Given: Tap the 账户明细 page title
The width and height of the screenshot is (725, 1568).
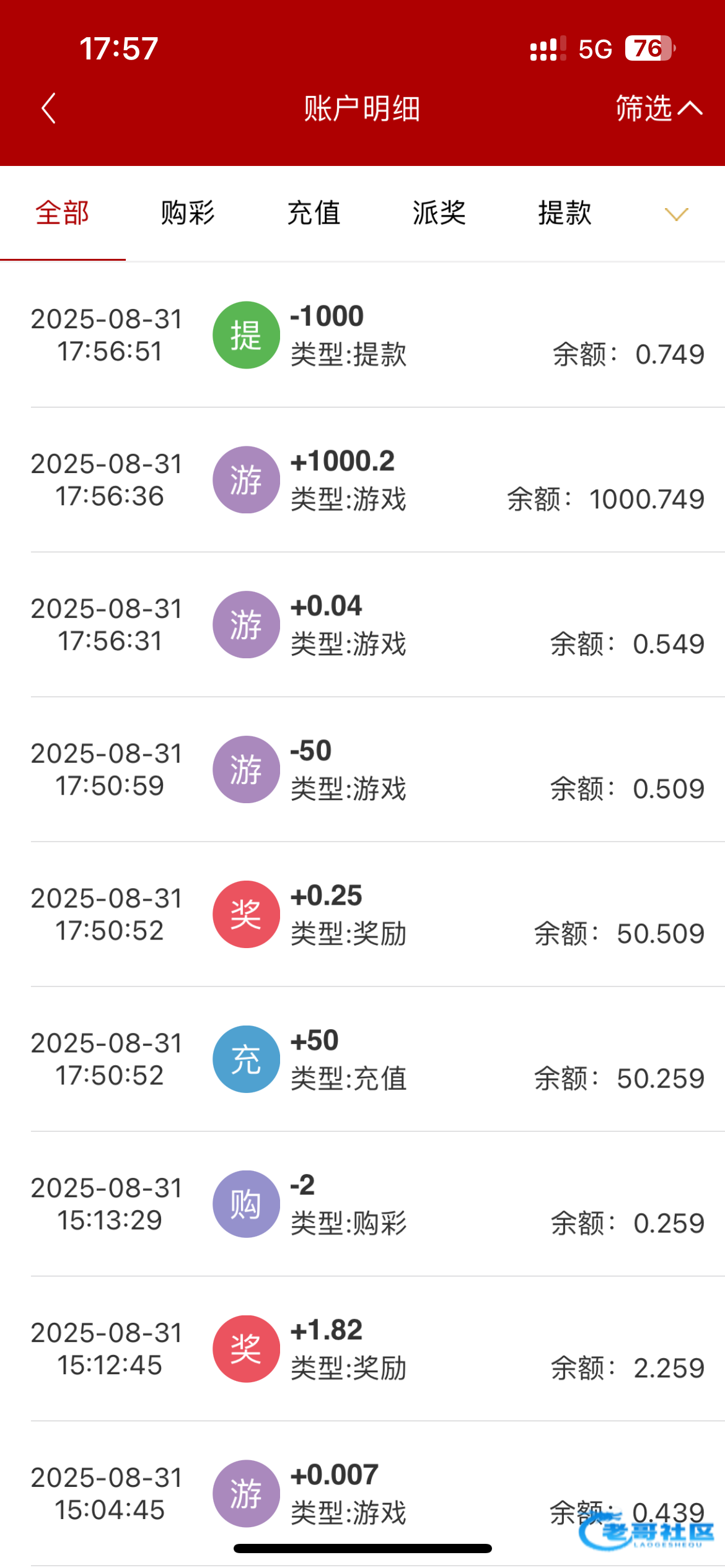Looking at the screenshot, I should click(x=362, y=108).
